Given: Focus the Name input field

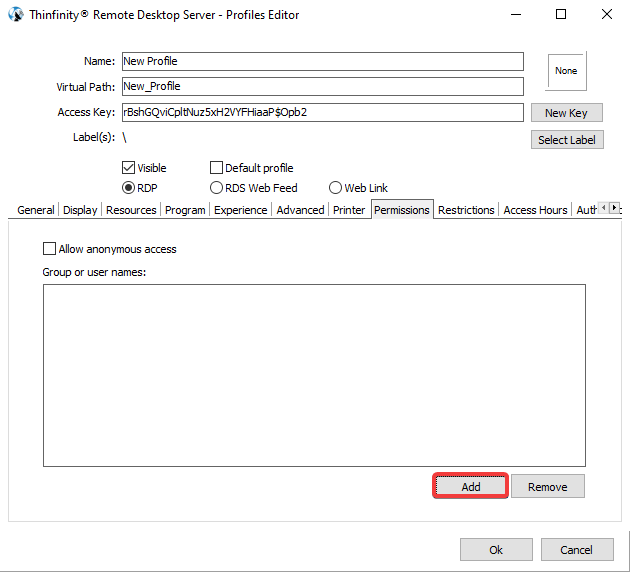Looking at the screenshot, I should point(323,61).
